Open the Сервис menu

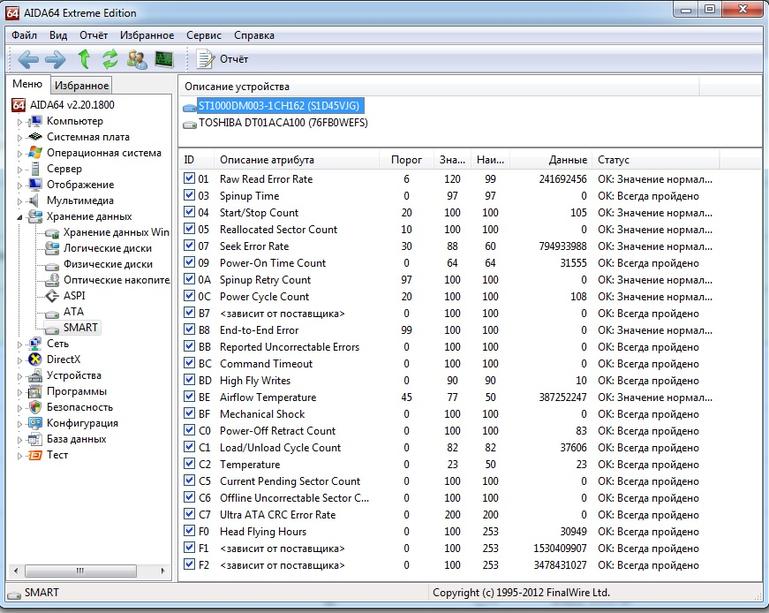[x=204, y=35]
